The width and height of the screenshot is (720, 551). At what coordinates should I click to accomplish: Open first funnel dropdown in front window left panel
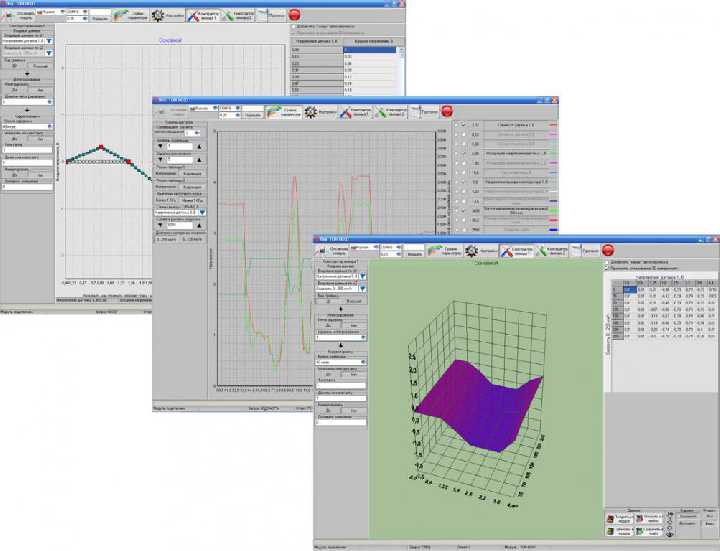click(x=363, y=276)
